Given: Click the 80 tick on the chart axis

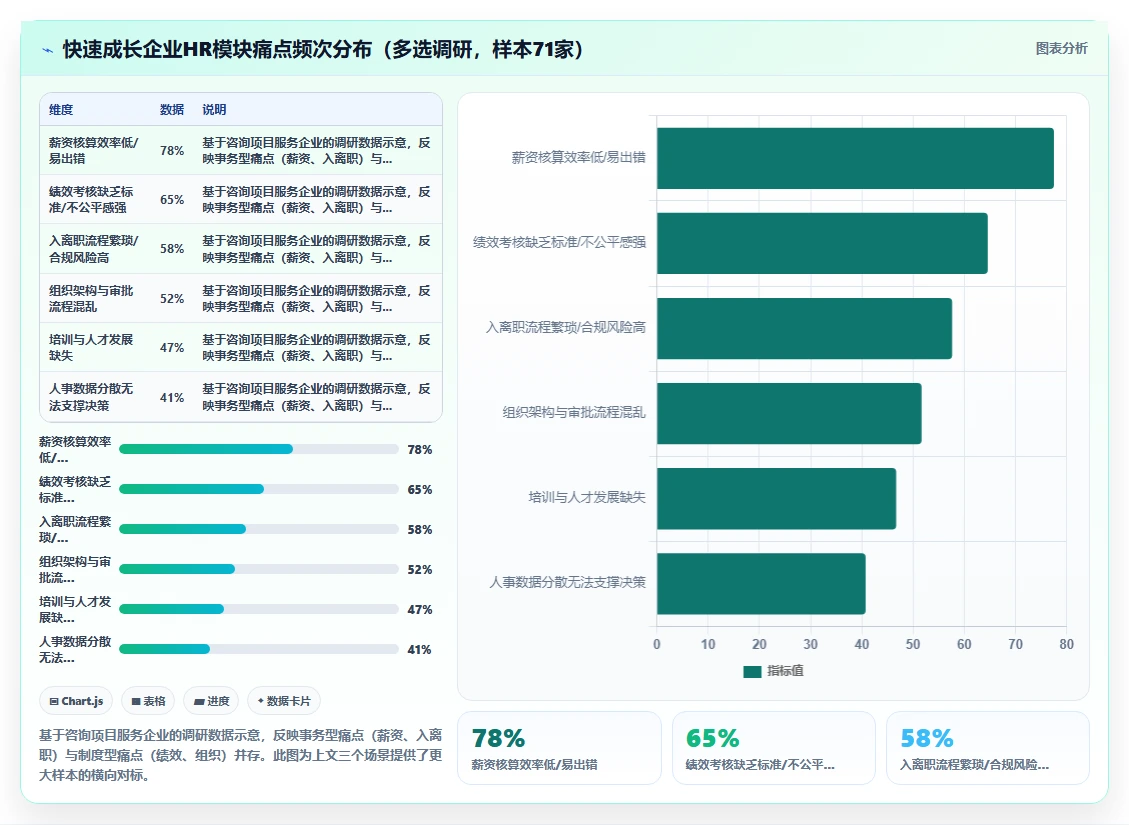Looking at the screenshot, I should tap(1066, 644).
